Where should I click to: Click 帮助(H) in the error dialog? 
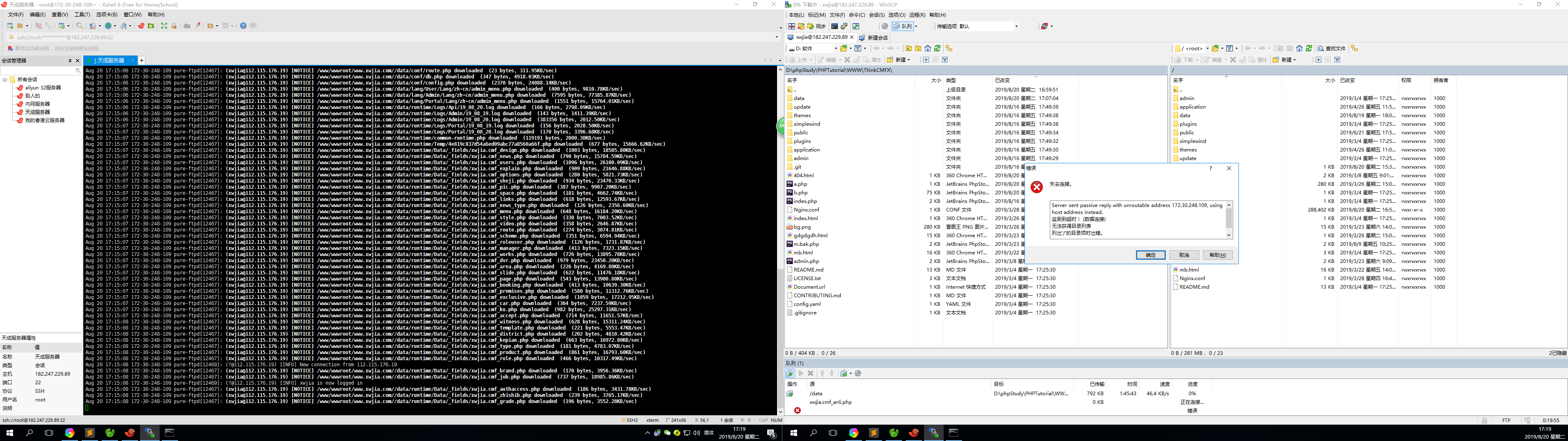coord(1217,255)
